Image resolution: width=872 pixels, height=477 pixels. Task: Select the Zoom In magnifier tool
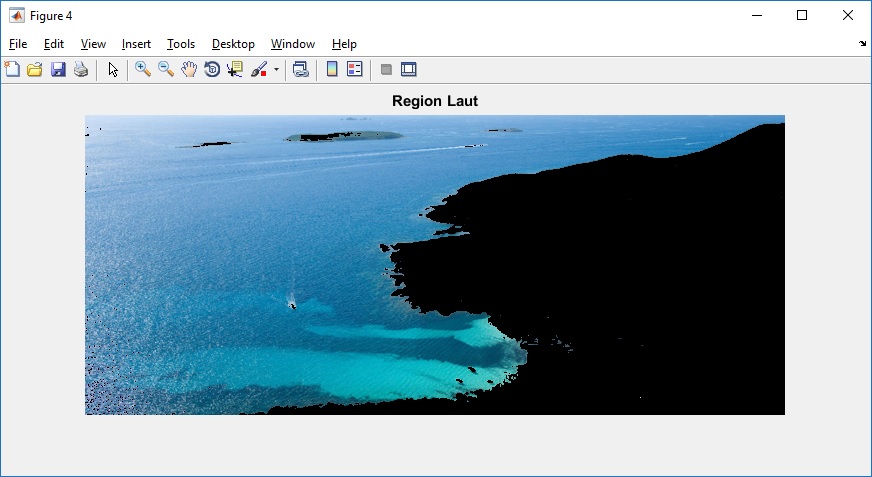tap(143, 69)
